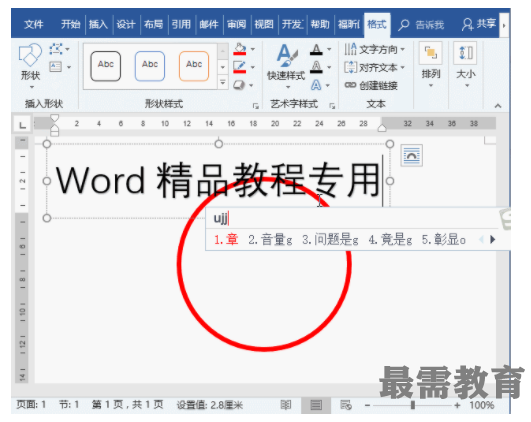Open the Shape Outline dropdown arrow
The image size is (531, 422).
253,67
